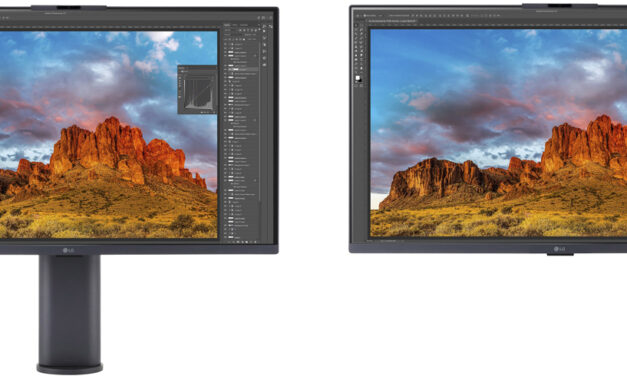627x376 pixels.
Task: Click the black background color swatch on the right monitor
Action: click(360, 81)
